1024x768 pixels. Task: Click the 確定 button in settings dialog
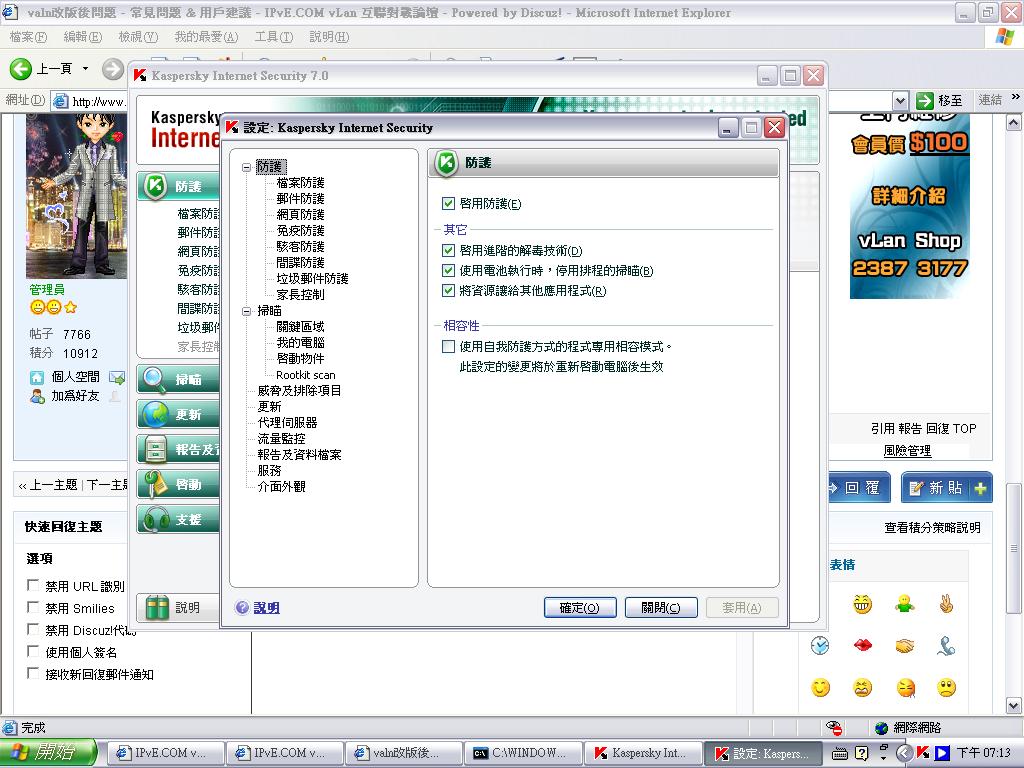click(580, 607)
